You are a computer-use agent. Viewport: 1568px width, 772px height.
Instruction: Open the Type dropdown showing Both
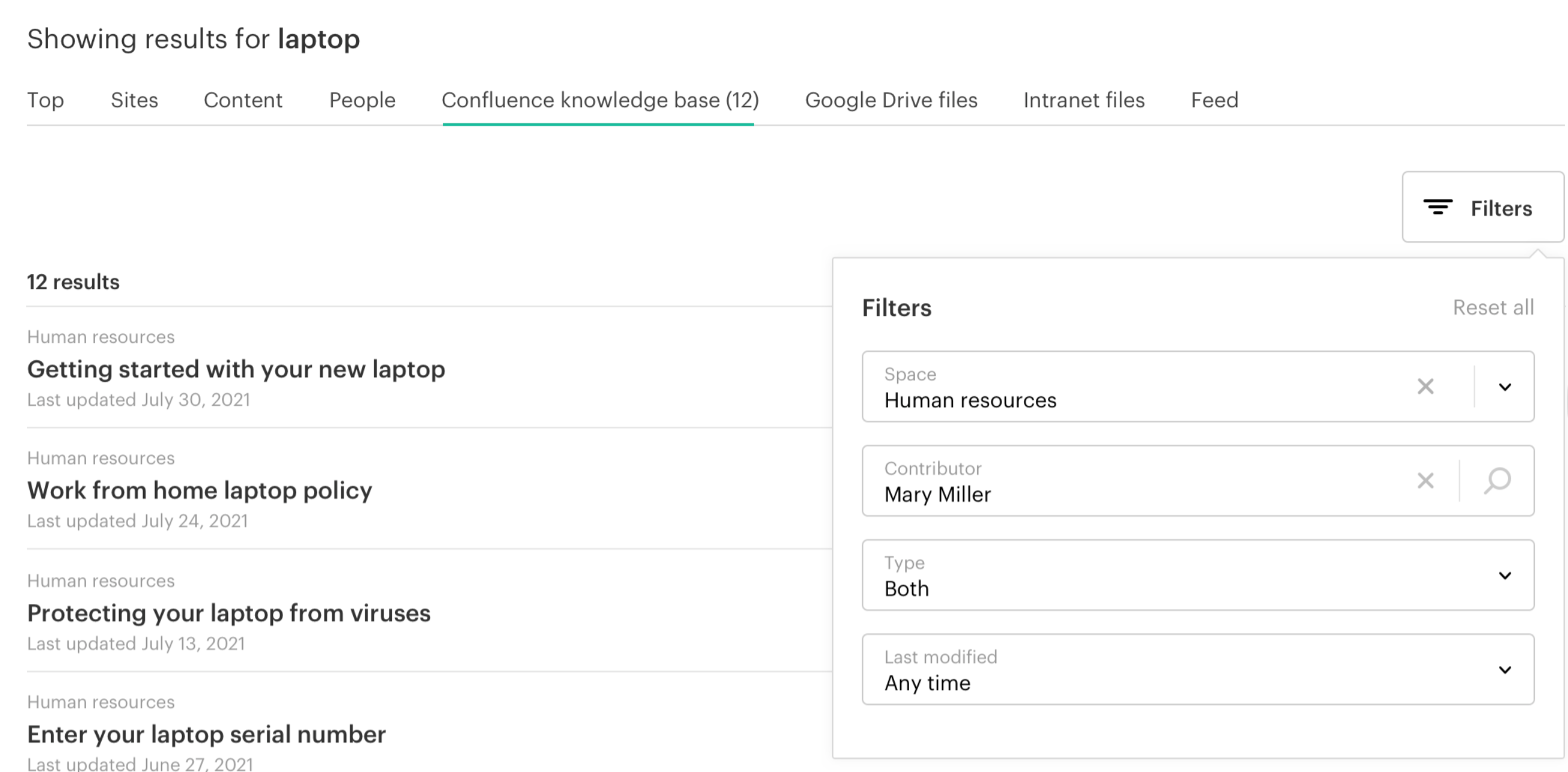point(1198,575)
